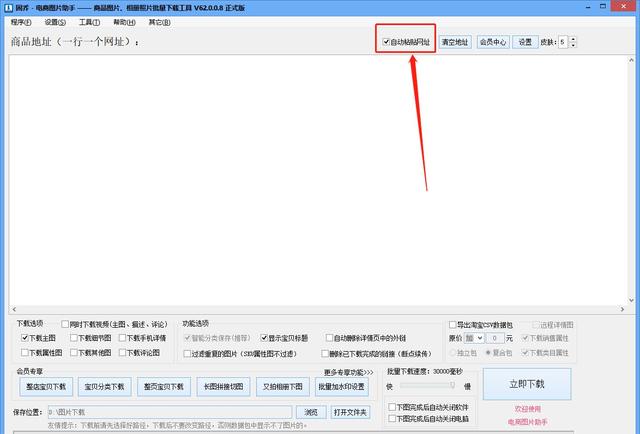The height and width of the screenshot is (434, 640).
Task: Uncheck 下载主图 checkbox
Action: 26,338
